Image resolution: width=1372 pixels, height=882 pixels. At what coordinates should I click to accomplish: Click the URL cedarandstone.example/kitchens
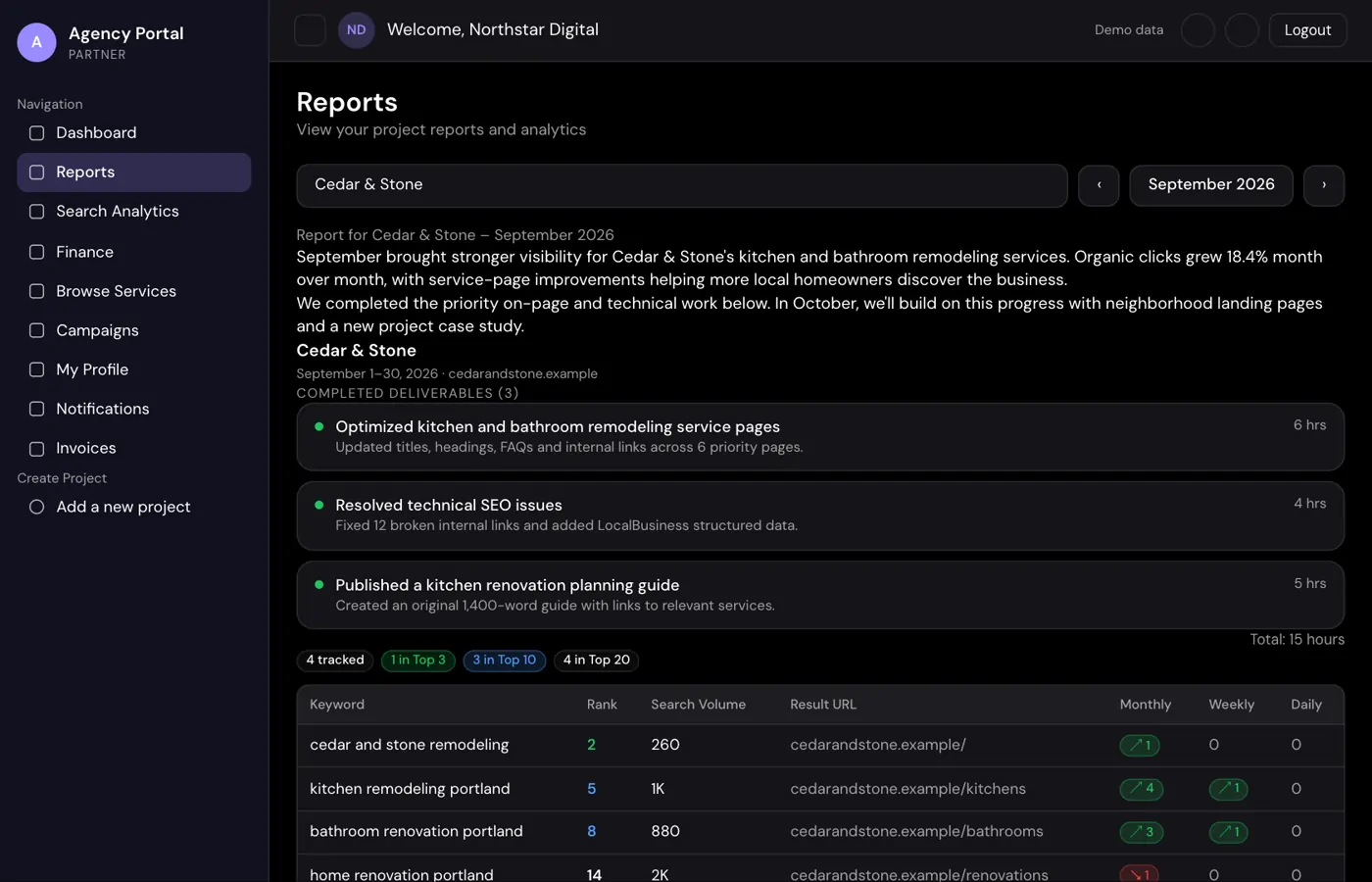tap(908, 789)
